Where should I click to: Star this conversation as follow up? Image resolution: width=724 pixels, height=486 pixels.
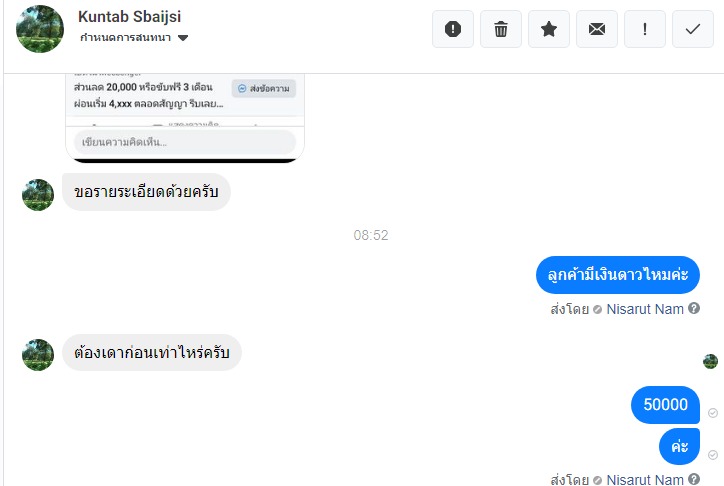549,29
